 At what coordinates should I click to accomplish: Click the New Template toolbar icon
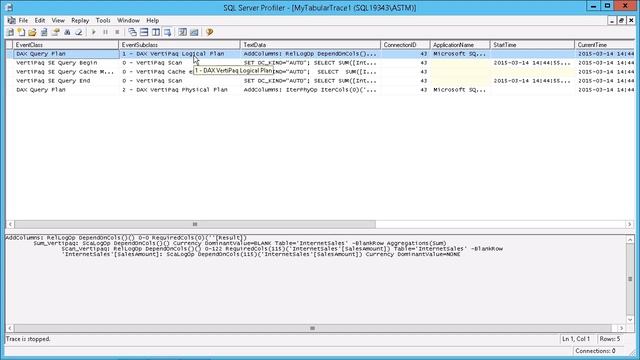(x=21, y=32)
